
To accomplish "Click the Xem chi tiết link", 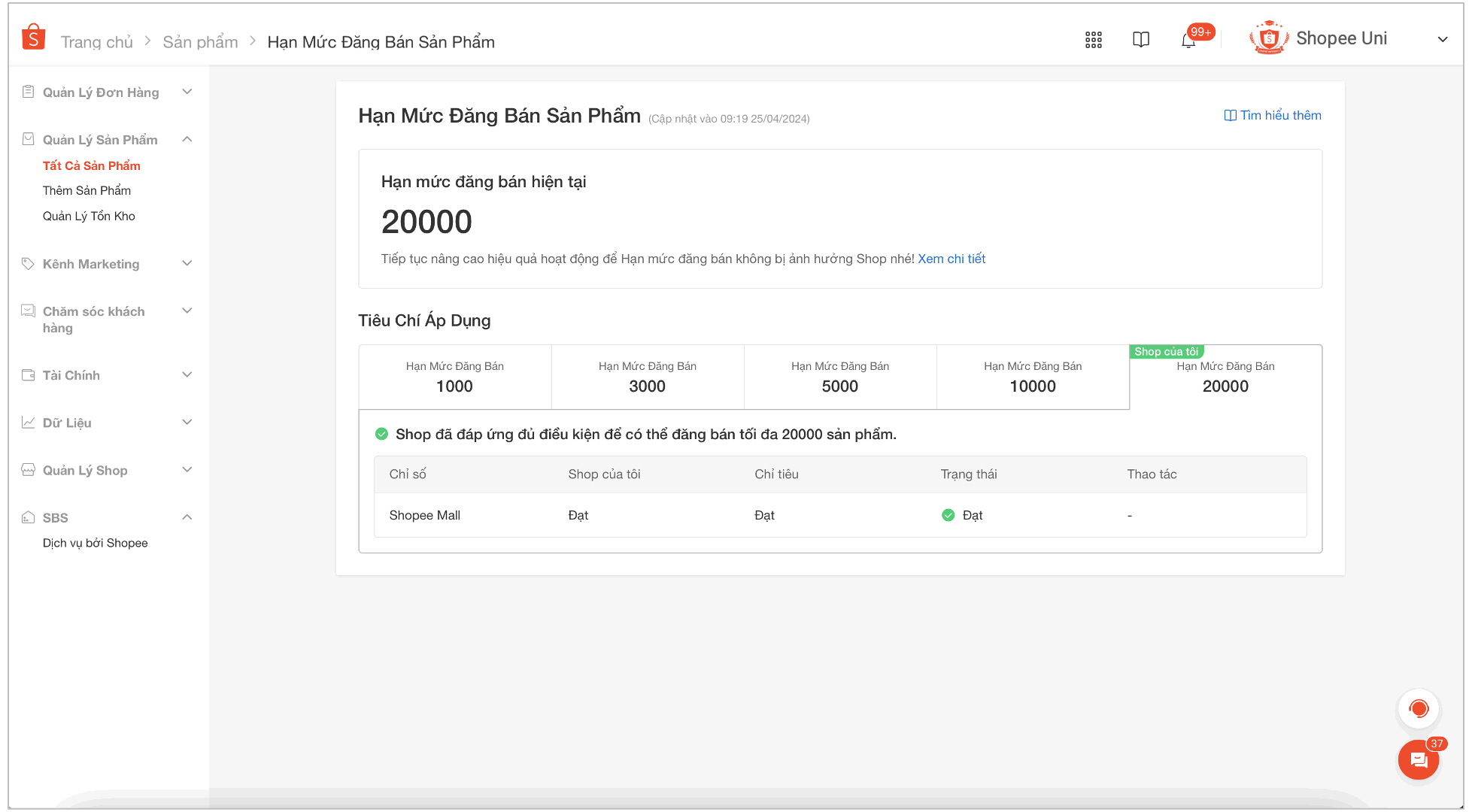I will [951, 259].
